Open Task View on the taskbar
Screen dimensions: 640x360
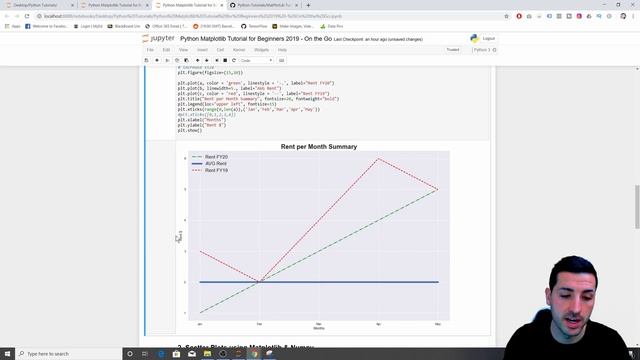[145, 353]
